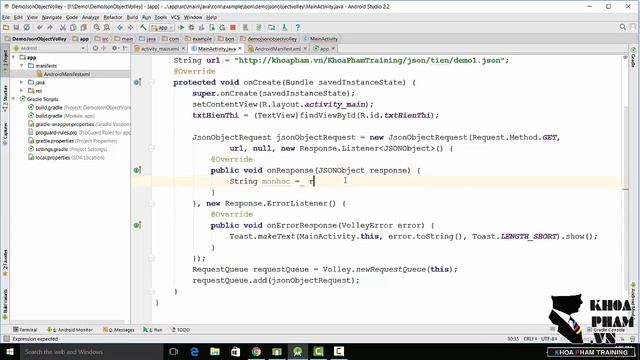This screenshot has width=640, height=360.
Task: Close the MainActivity.java editor tab
Action: pyautogui.click(x=240, y=49)
